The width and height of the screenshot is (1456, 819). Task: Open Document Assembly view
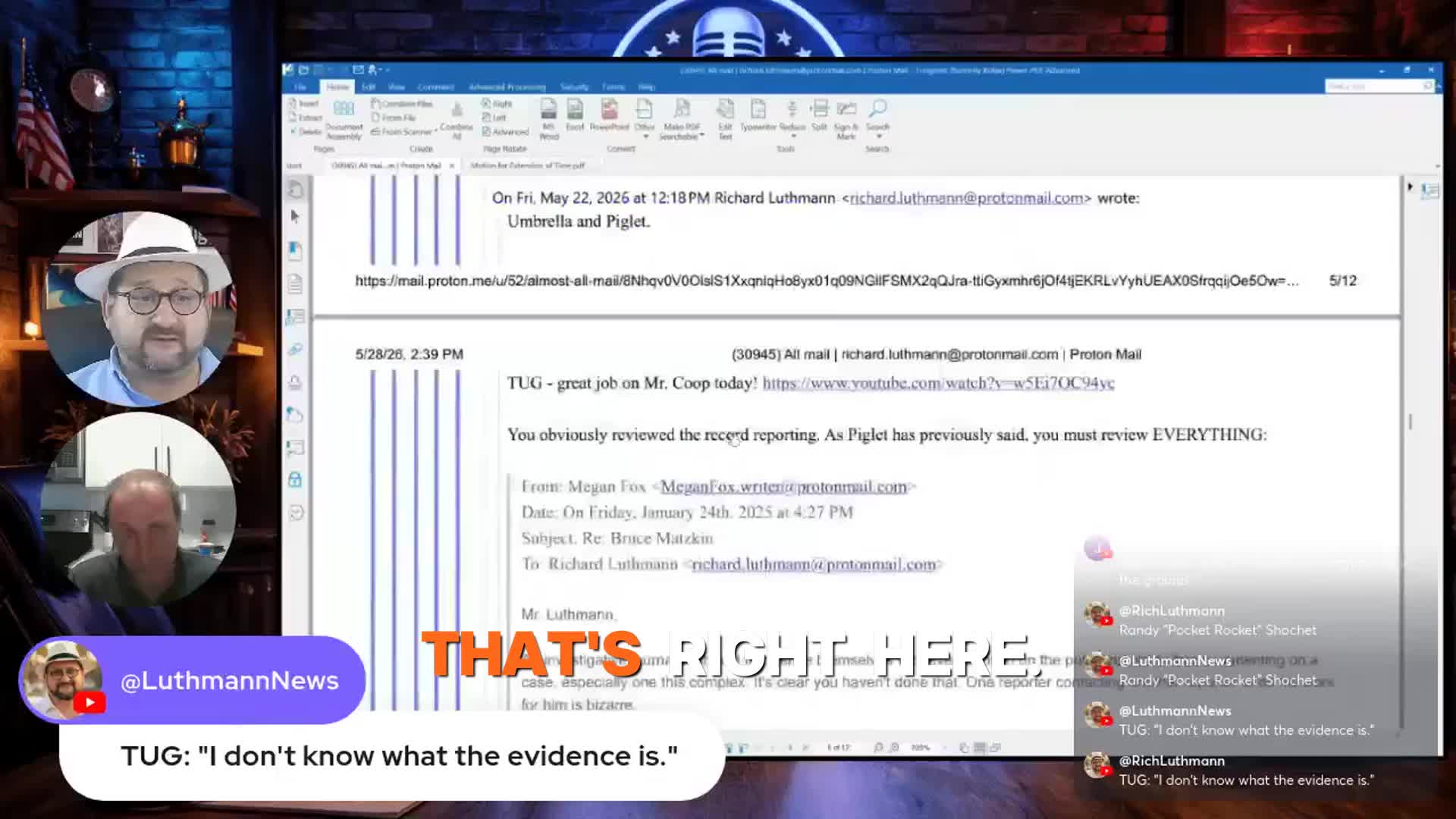pyautogui.click(x=344, y=120)
